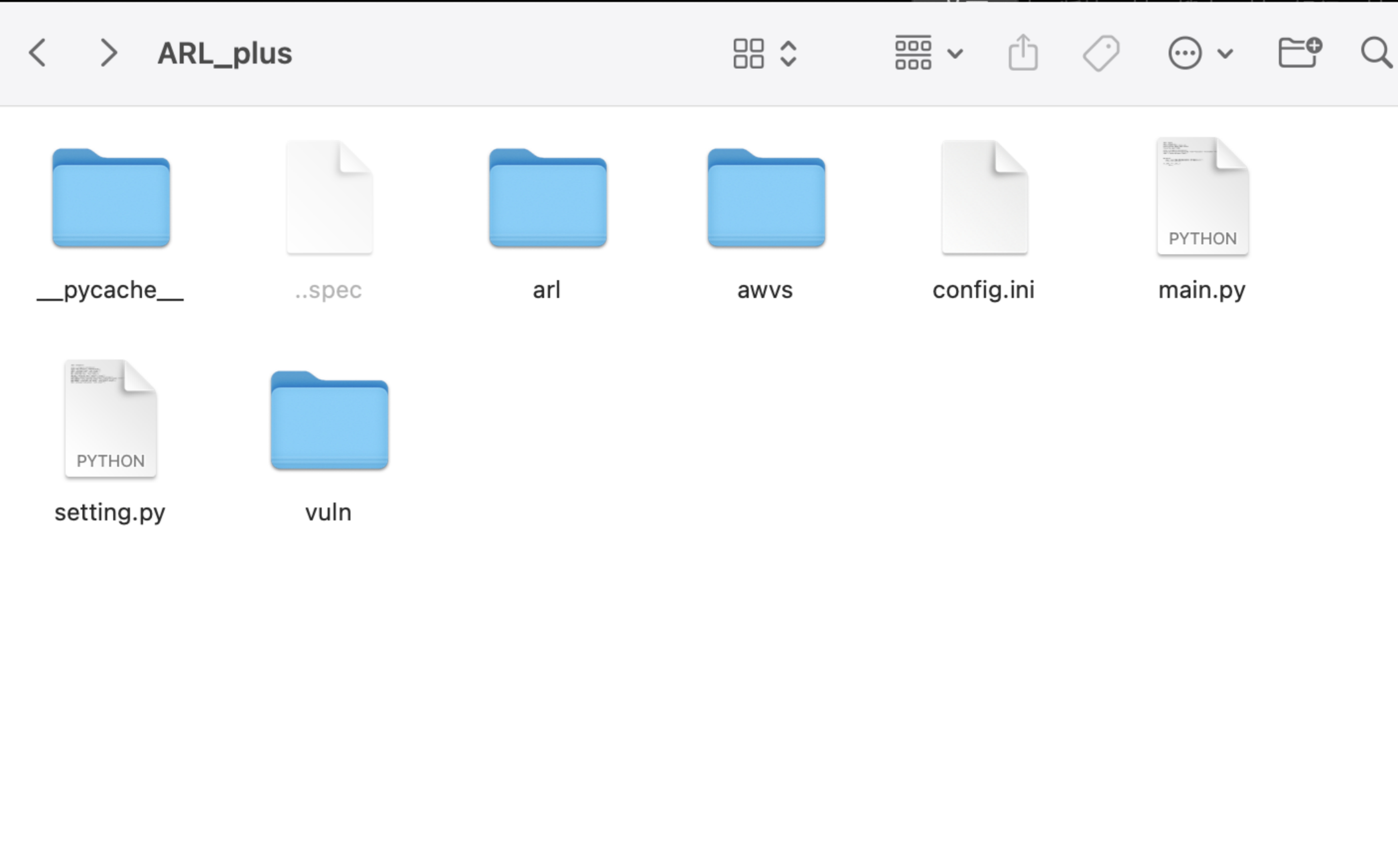Image resolution: width=1398 pixels, height=868 pixels.
Task: Select the setting.py file name label
Action: coord(110,512)
